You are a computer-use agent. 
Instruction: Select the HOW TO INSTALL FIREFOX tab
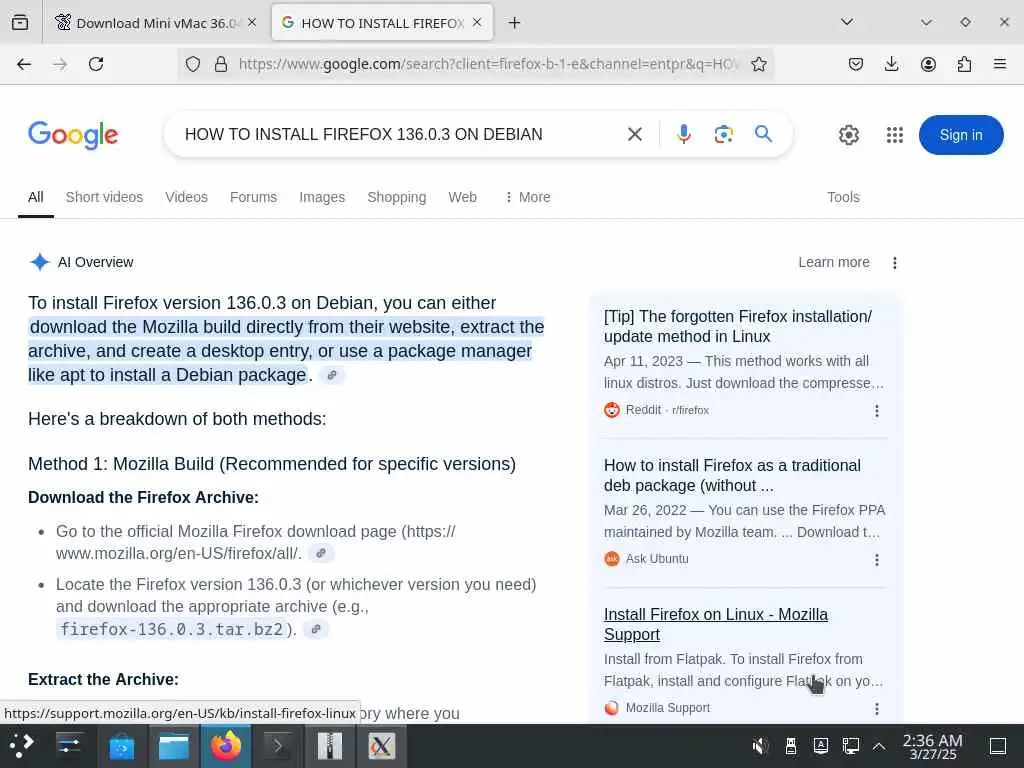(382, 23)
